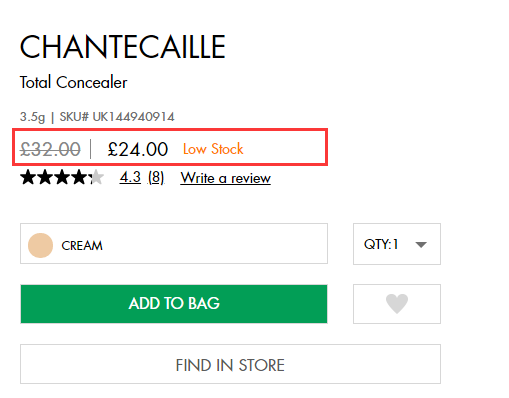Open the Write a review link
The image size is (509, 398).
(x=226, y=178)
